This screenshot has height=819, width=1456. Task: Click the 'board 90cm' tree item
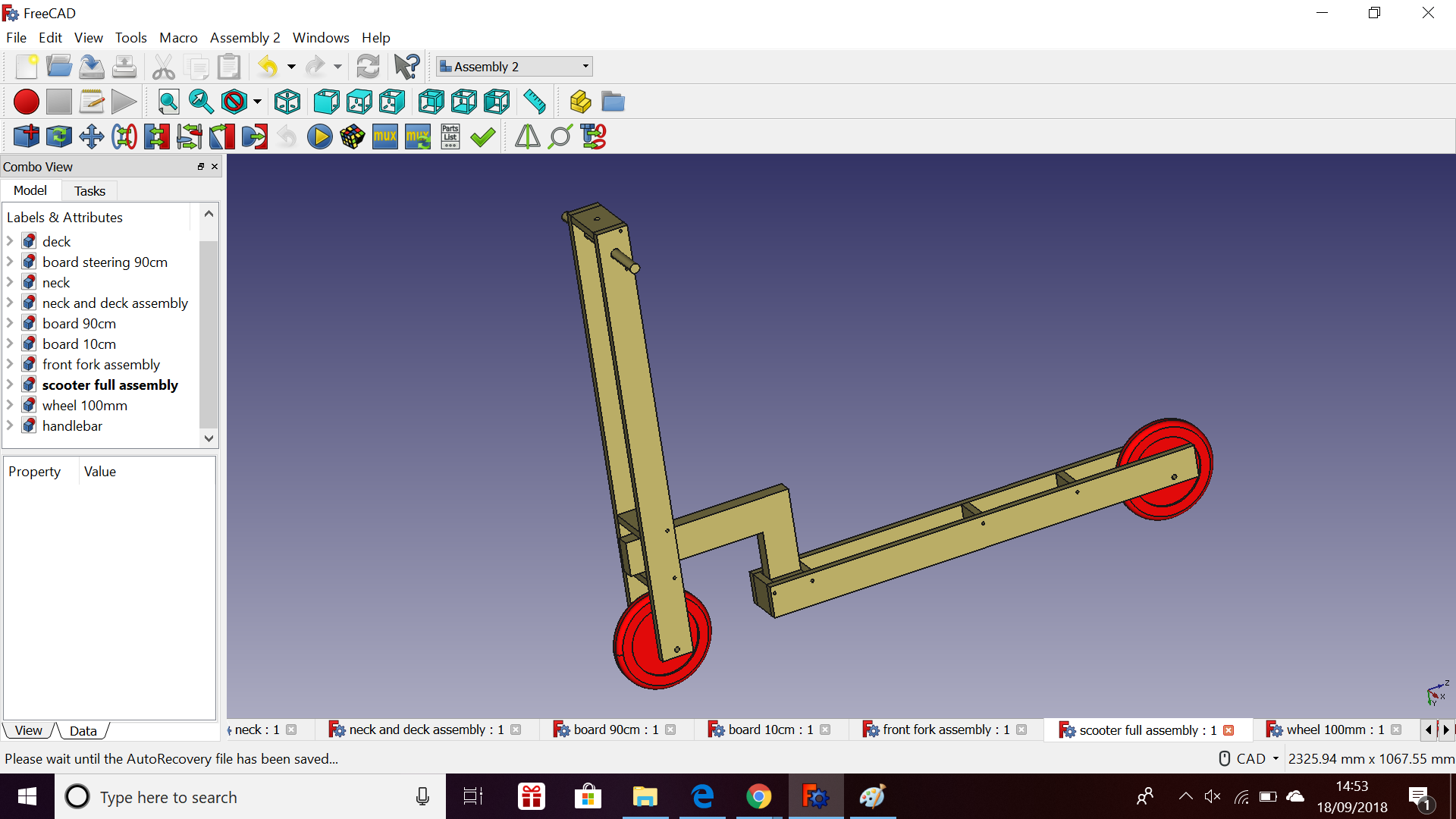click(x=78, y=323)
